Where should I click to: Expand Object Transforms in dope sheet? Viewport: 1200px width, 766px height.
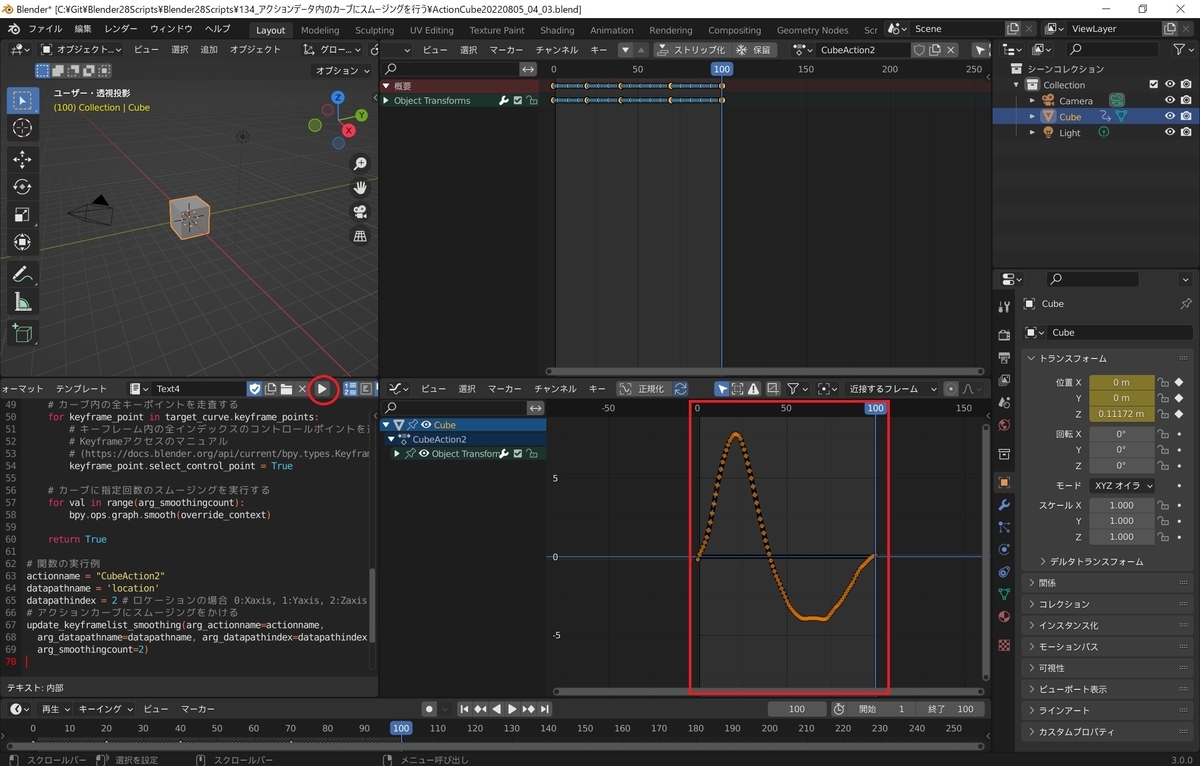[386, 100]
